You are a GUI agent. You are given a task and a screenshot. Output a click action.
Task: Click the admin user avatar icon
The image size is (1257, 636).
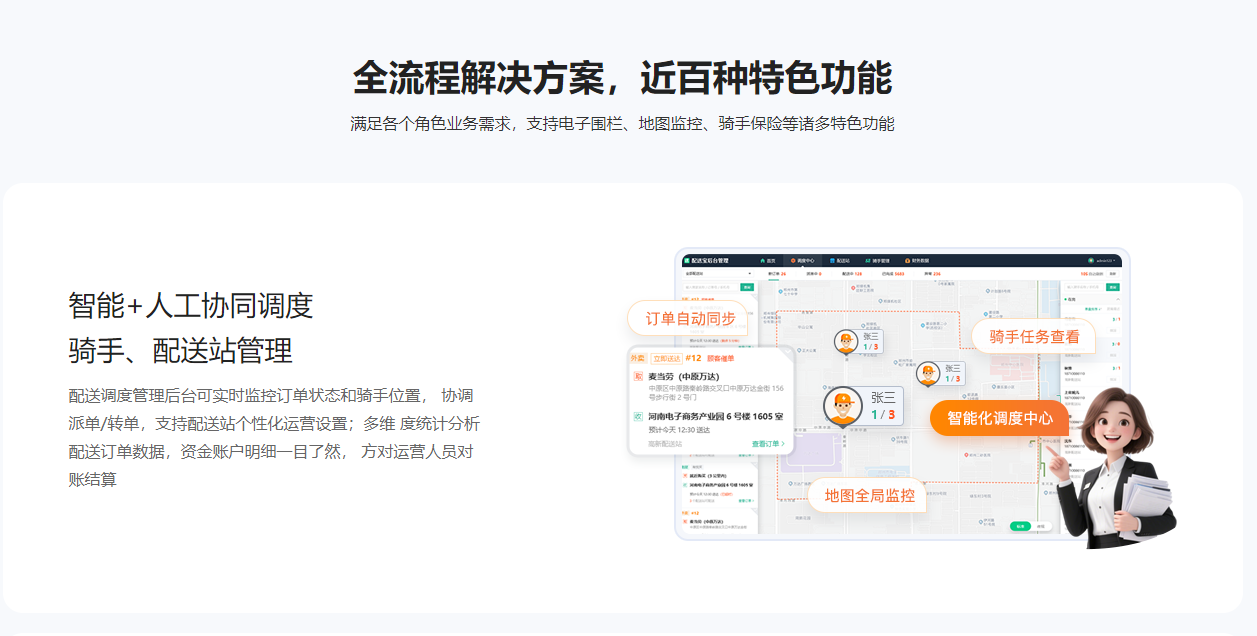pyautogui.click(x=1091, y=260)
